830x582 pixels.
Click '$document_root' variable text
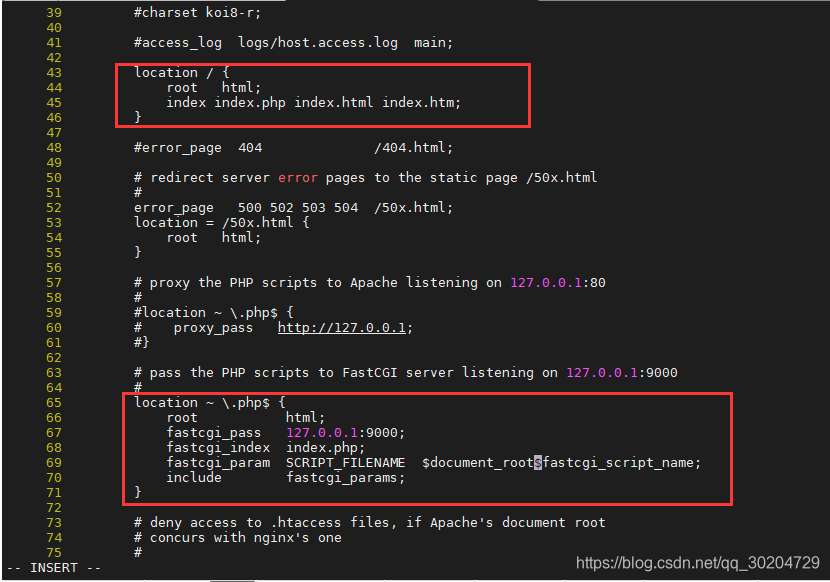pyautogui.click(x=477, y=463)
